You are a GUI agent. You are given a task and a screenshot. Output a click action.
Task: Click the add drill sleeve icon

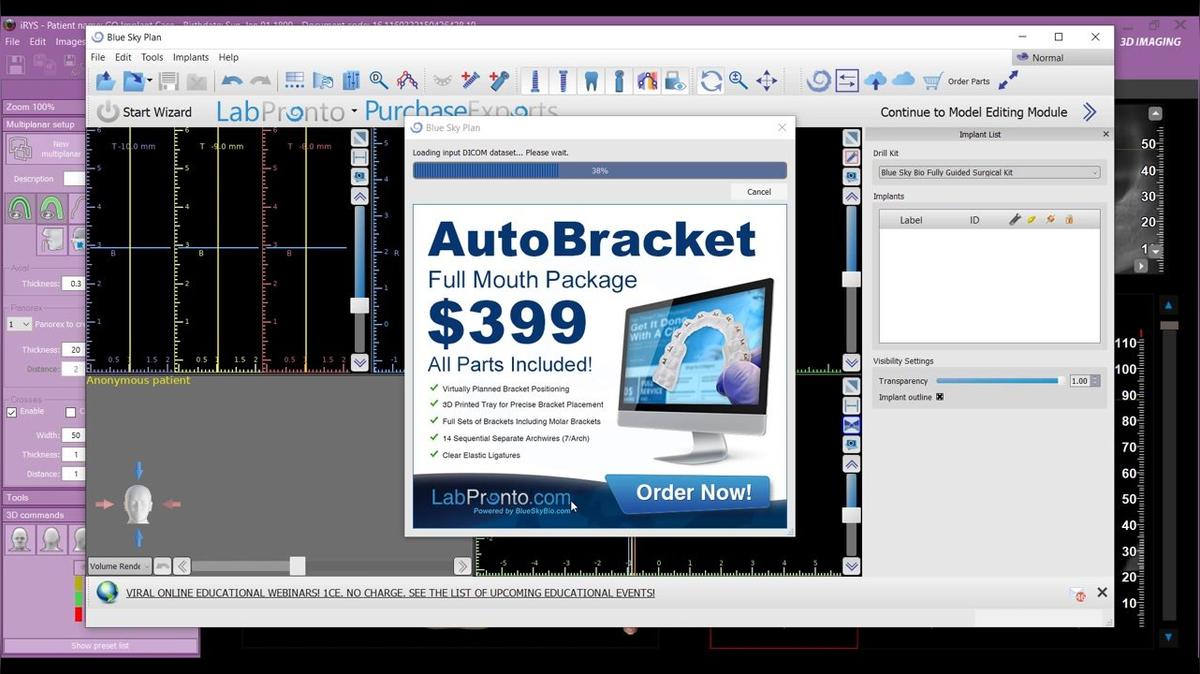point(500,81)
